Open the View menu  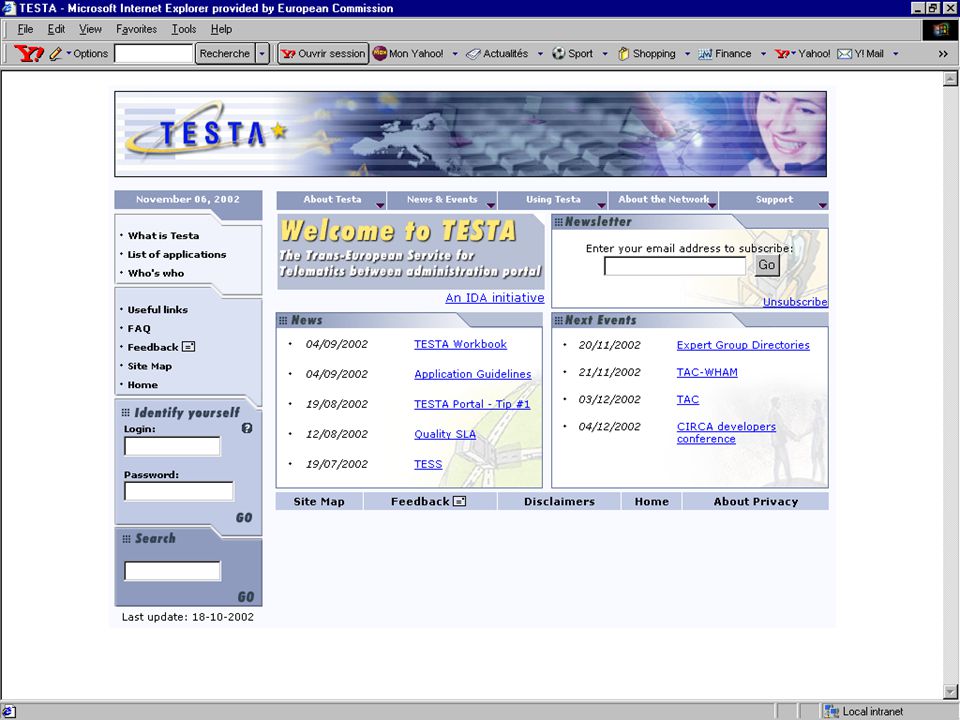[91, 29]
